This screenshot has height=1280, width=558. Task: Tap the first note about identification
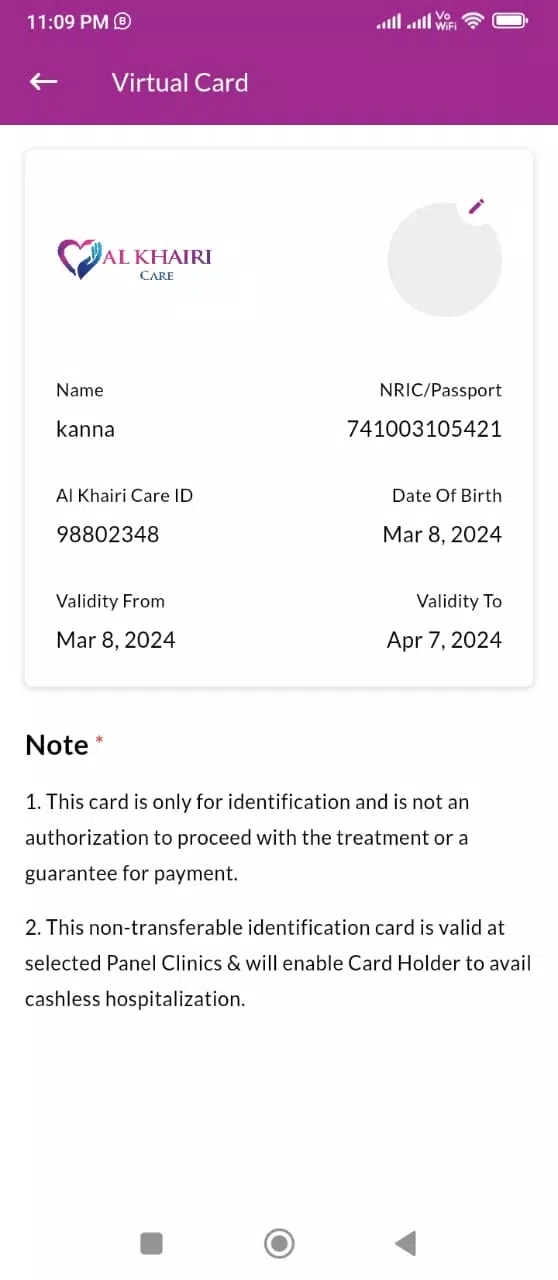(x=247, y=837)
